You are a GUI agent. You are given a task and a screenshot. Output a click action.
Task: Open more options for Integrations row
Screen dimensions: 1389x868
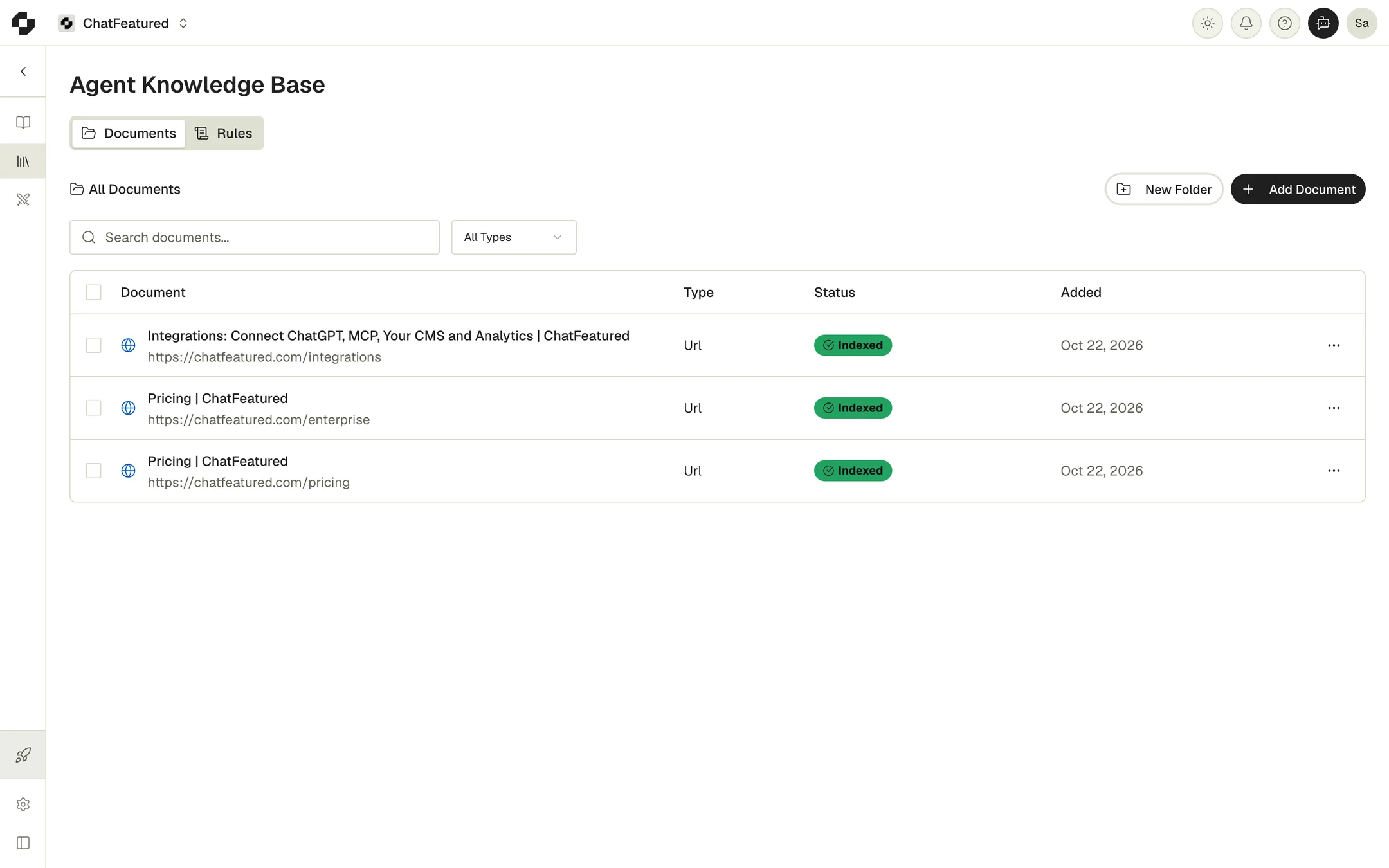1334,345
